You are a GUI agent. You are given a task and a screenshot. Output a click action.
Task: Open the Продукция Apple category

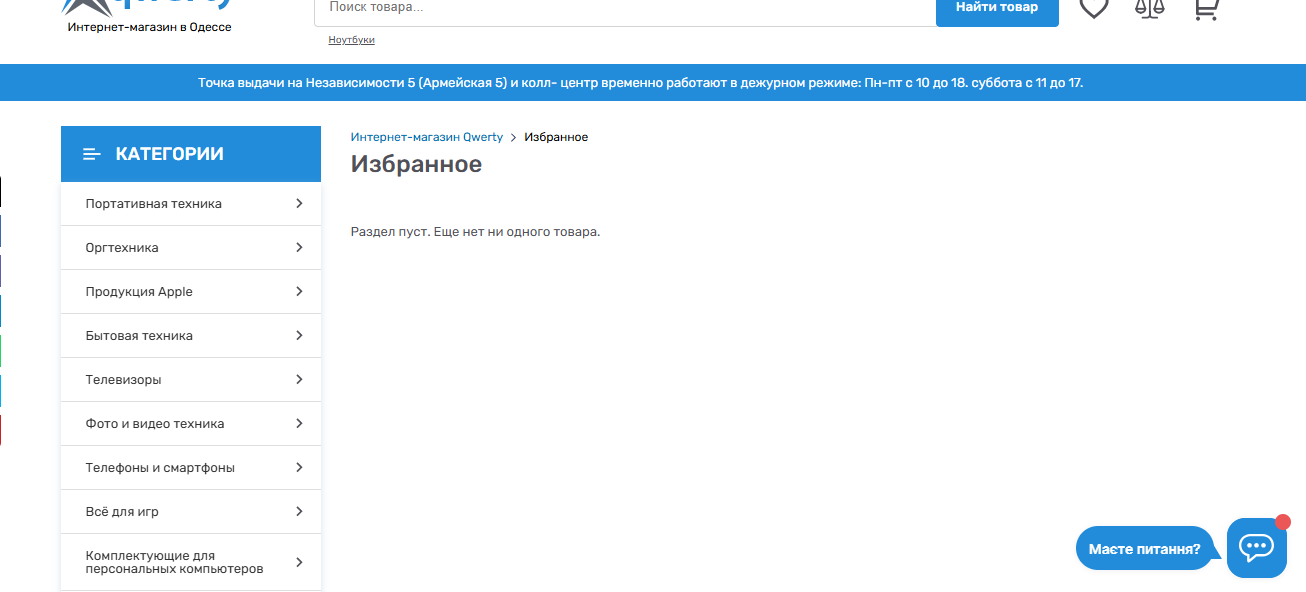(191, 292)
